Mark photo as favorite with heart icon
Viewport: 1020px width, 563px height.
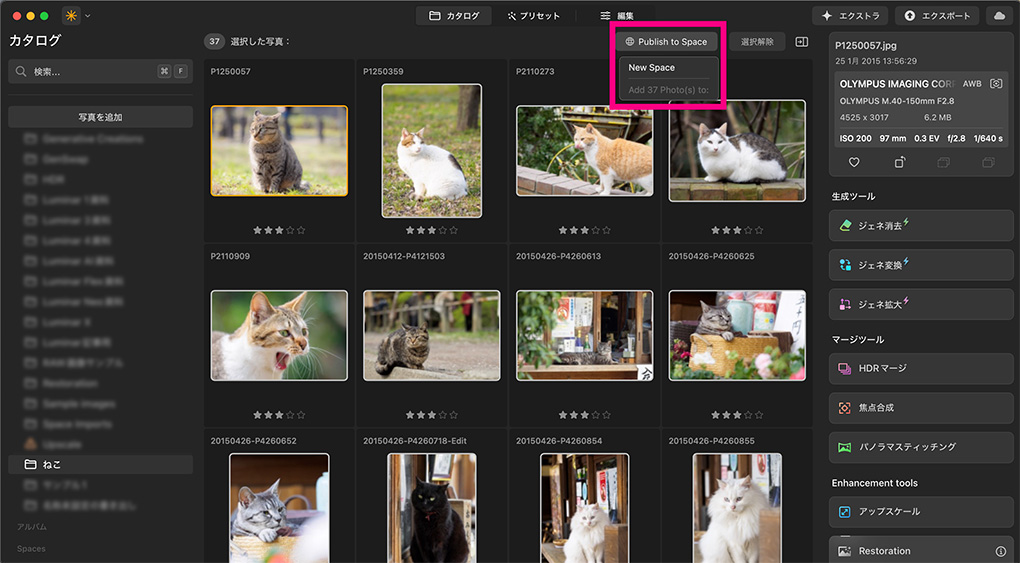point(854,162)
